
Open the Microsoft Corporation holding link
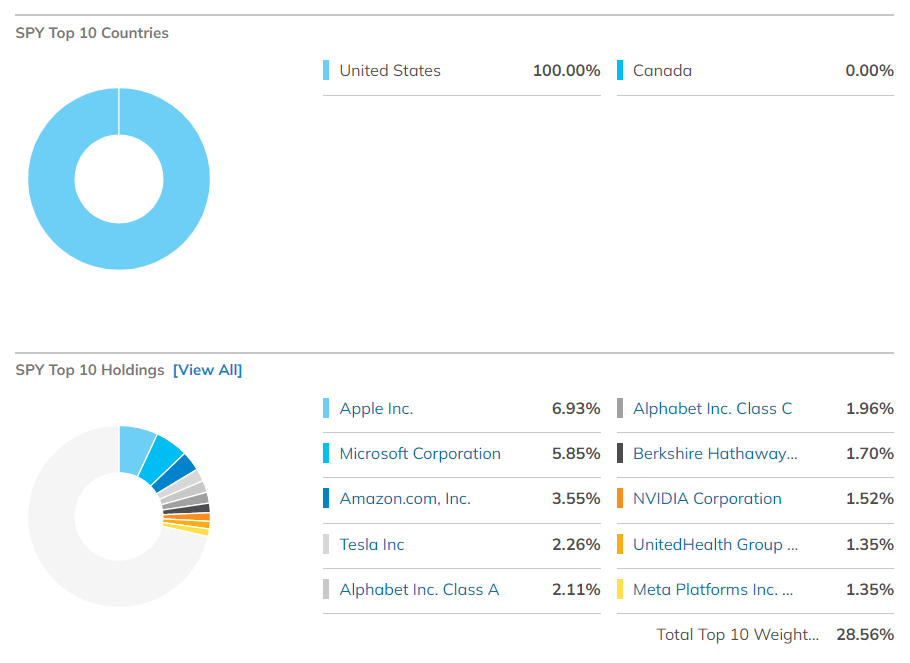tap(420, 453)
